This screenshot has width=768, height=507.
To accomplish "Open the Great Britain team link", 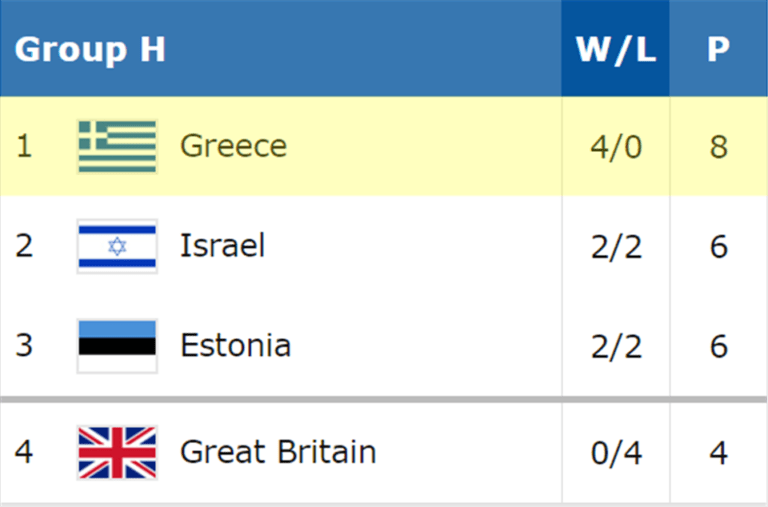I will click(278, 452).
